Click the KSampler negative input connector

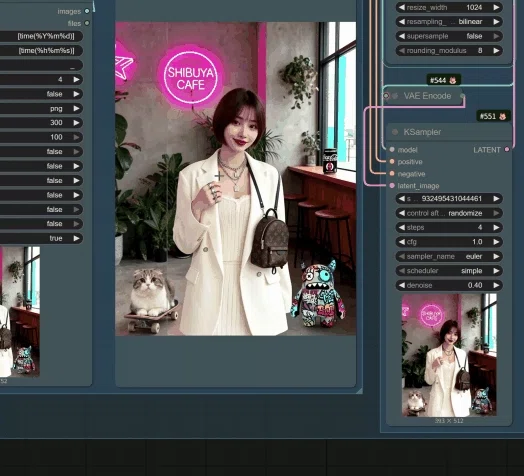(x=392, y=173)
